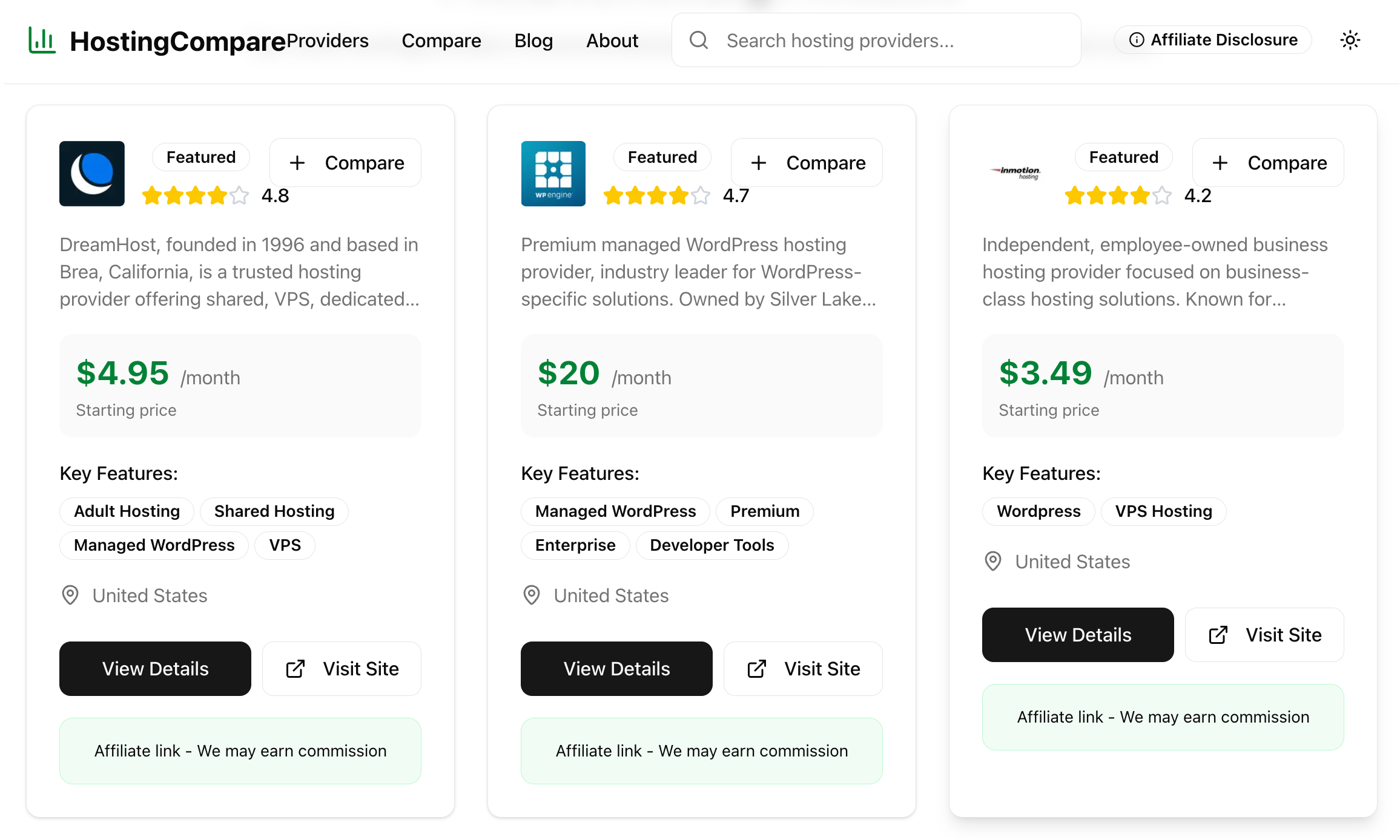Click the WP Engine logo thumbnail
Screen dimensions: 1400x840
click(x=553, y=174)
